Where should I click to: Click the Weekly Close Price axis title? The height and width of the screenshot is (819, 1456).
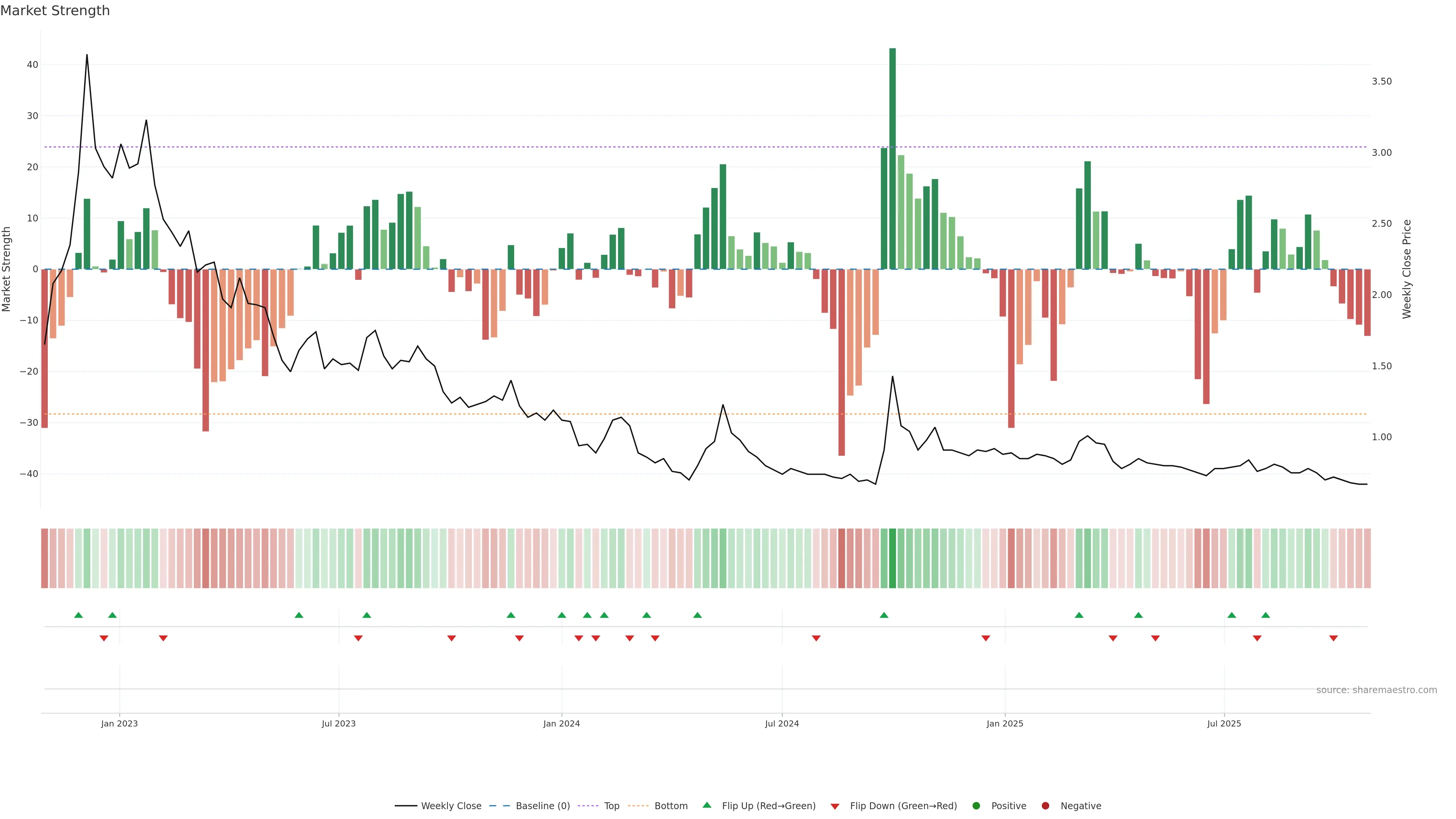(1407, 269)
